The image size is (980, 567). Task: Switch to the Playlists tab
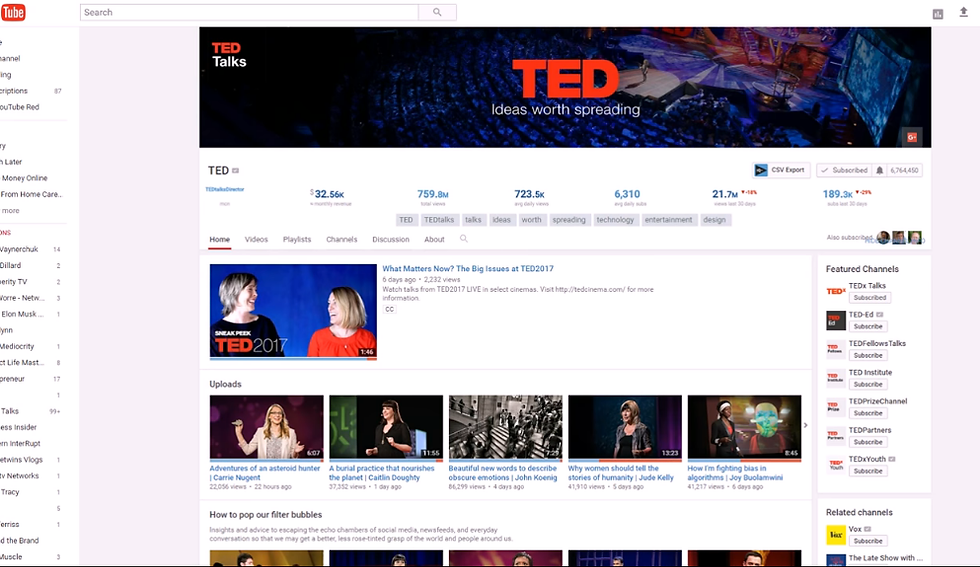pos(297,239)
